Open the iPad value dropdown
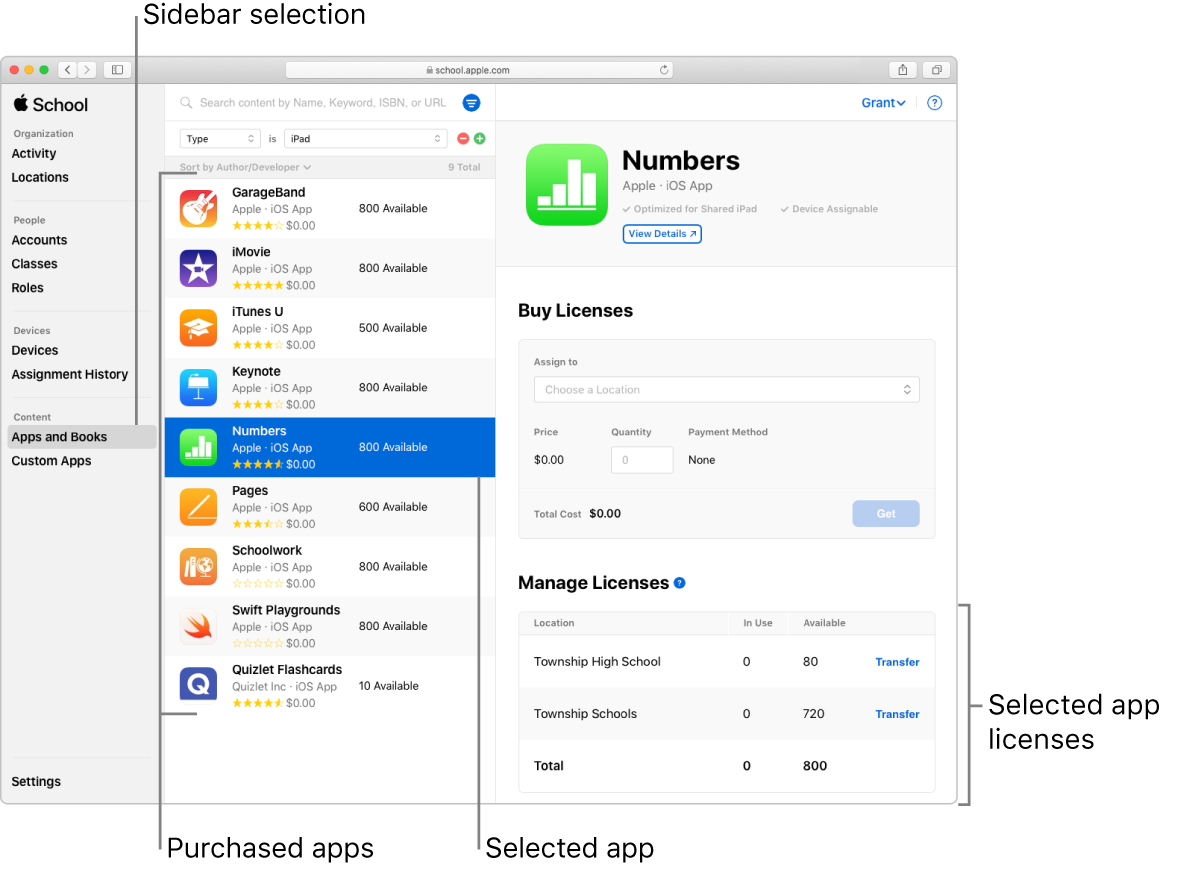The height and width of the screenshot is (870, 1178). click(x=366, y=139)
